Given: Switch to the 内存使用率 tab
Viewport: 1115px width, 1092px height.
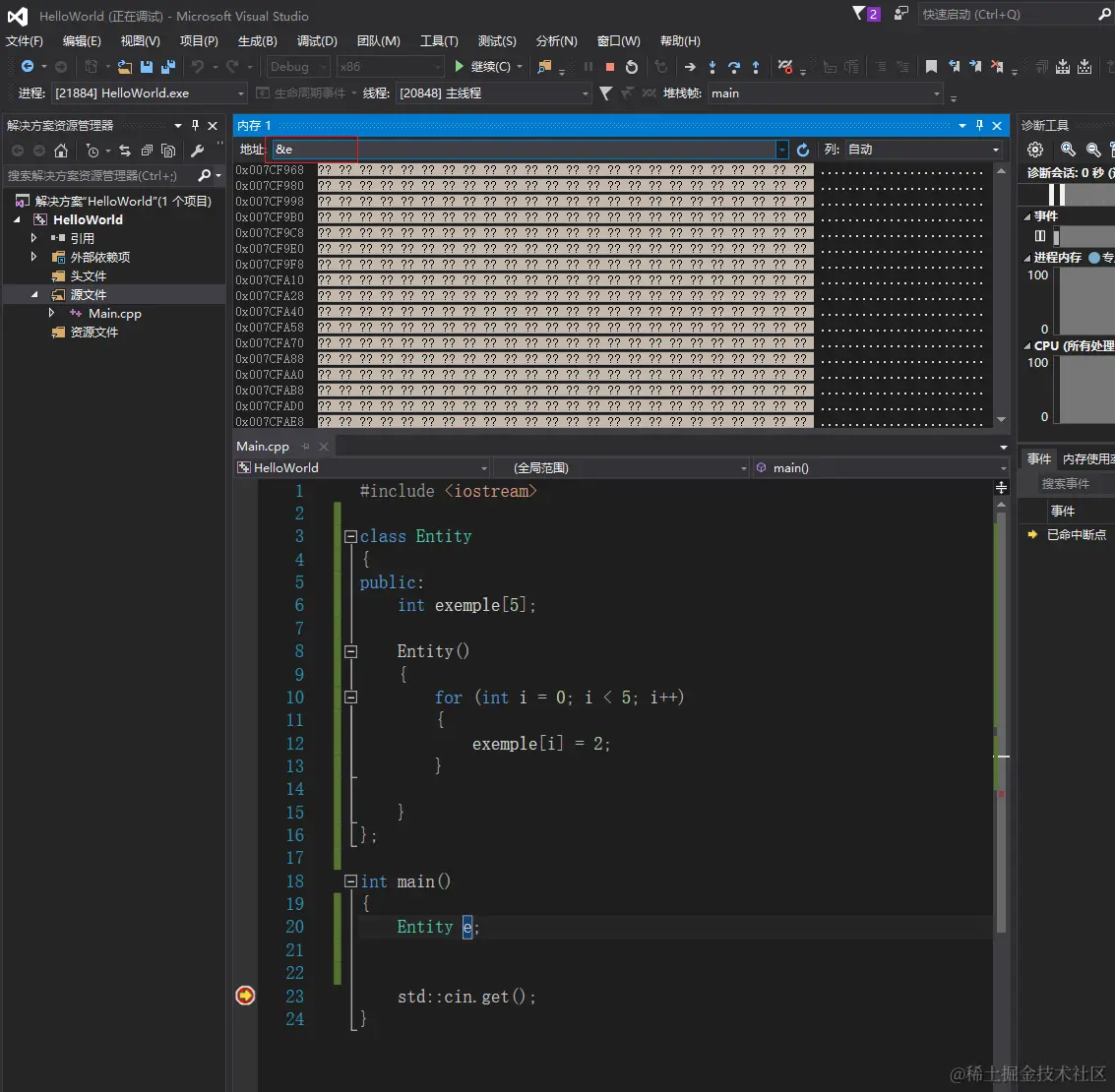Looking at the screenshot, I should [1087, 459].
